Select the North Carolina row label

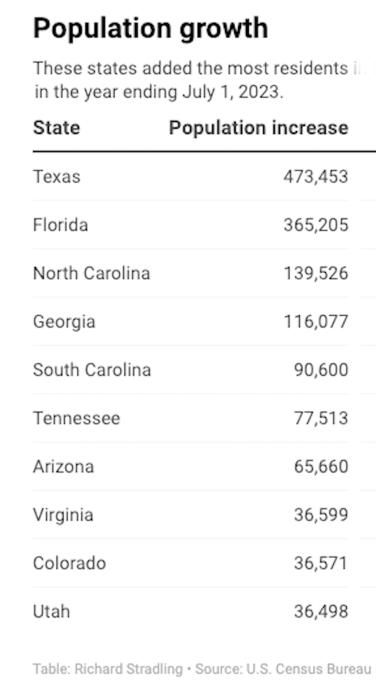[92, 273]
